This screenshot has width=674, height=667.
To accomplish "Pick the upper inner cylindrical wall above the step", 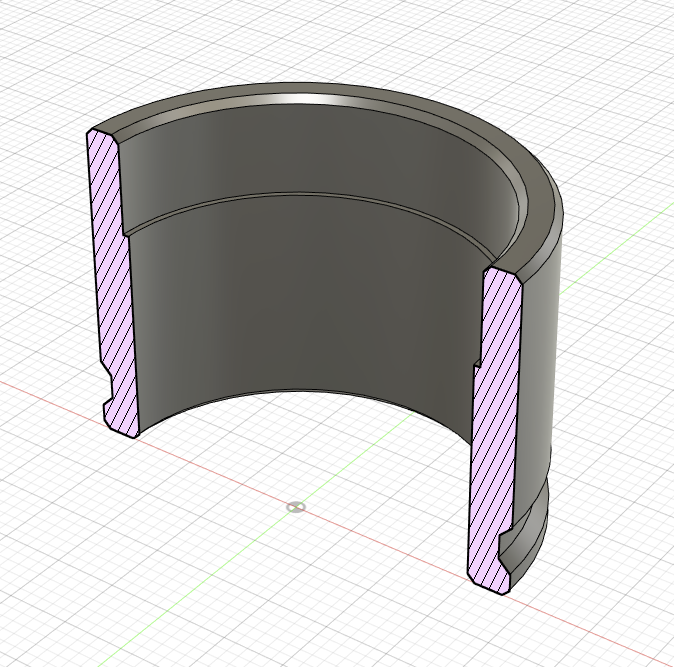I will (301, 150).
